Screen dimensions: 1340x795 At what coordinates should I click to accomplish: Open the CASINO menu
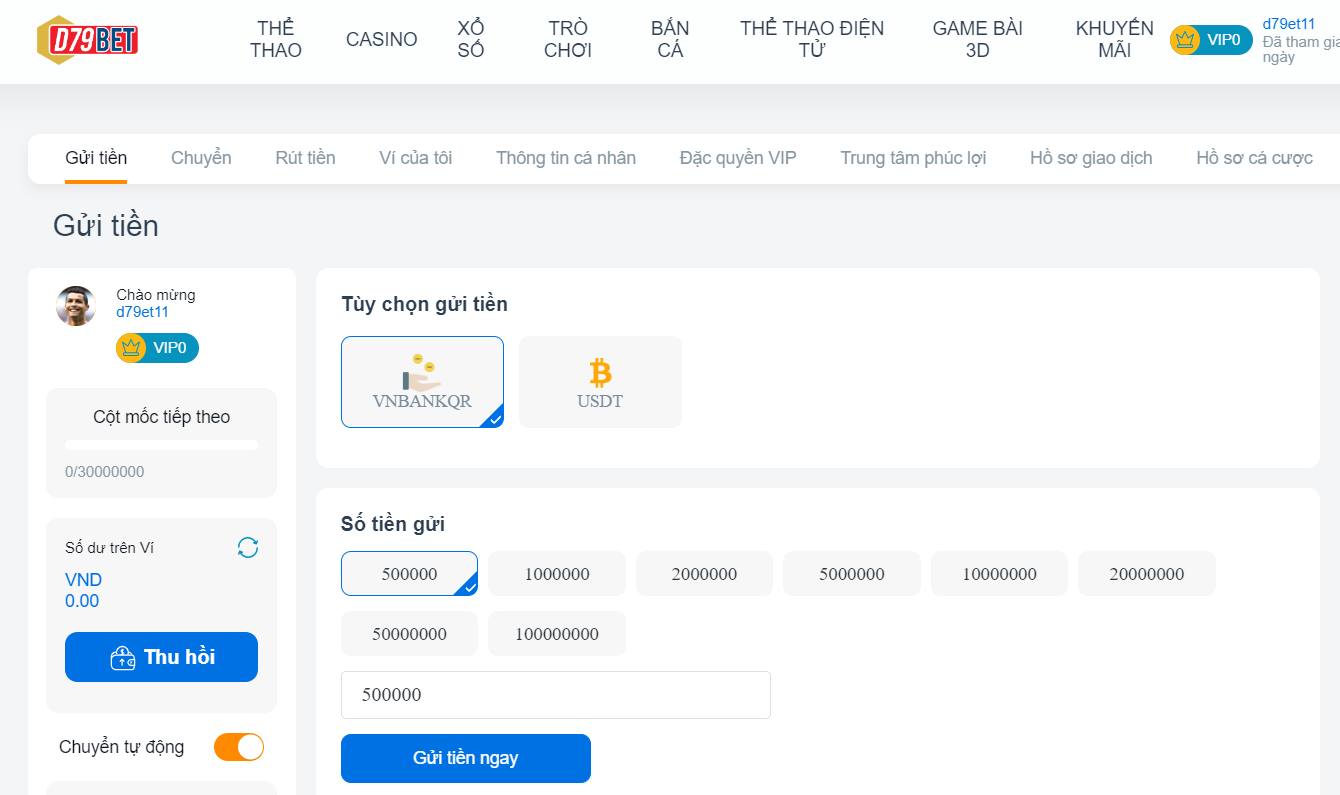point(381,39)
